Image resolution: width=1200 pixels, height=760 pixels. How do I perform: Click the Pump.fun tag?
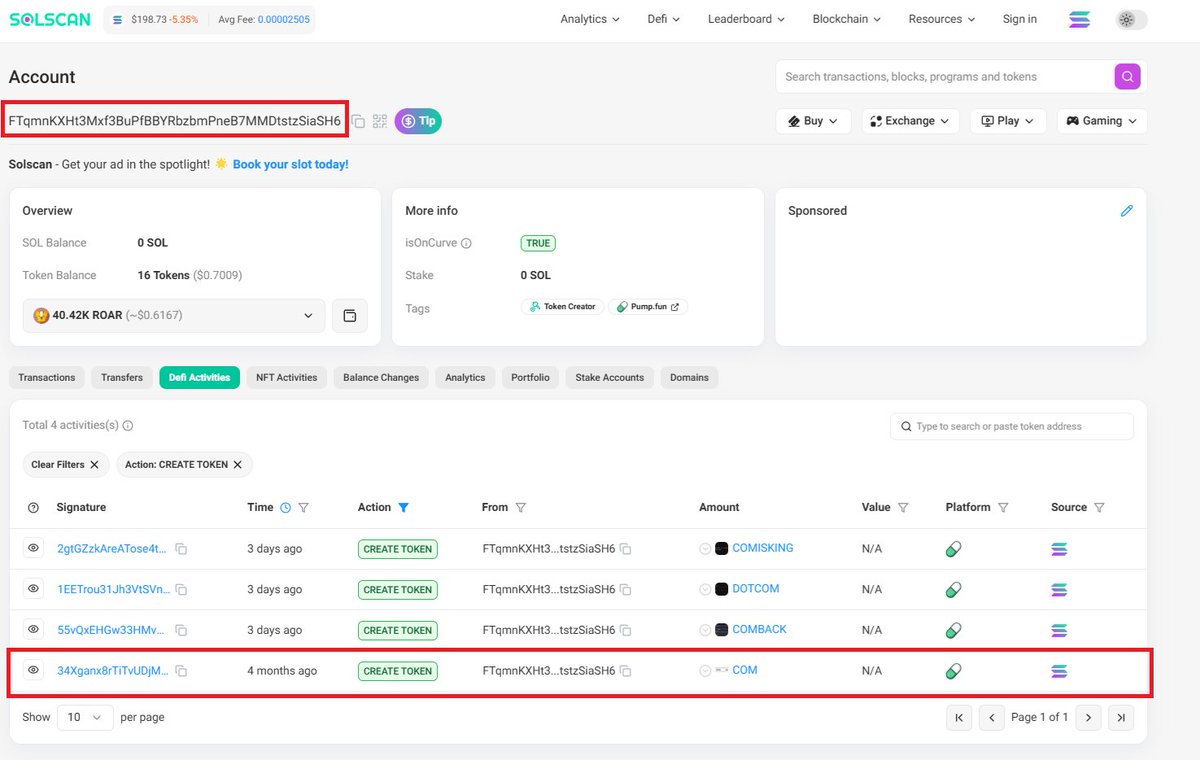tap(648, 307)
